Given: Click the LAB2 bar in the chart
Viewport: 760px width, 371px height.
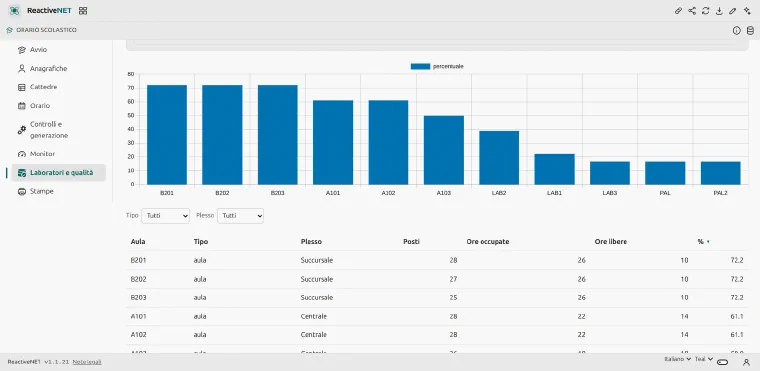Looking at the screenshot, I should [x=499, y=158].
